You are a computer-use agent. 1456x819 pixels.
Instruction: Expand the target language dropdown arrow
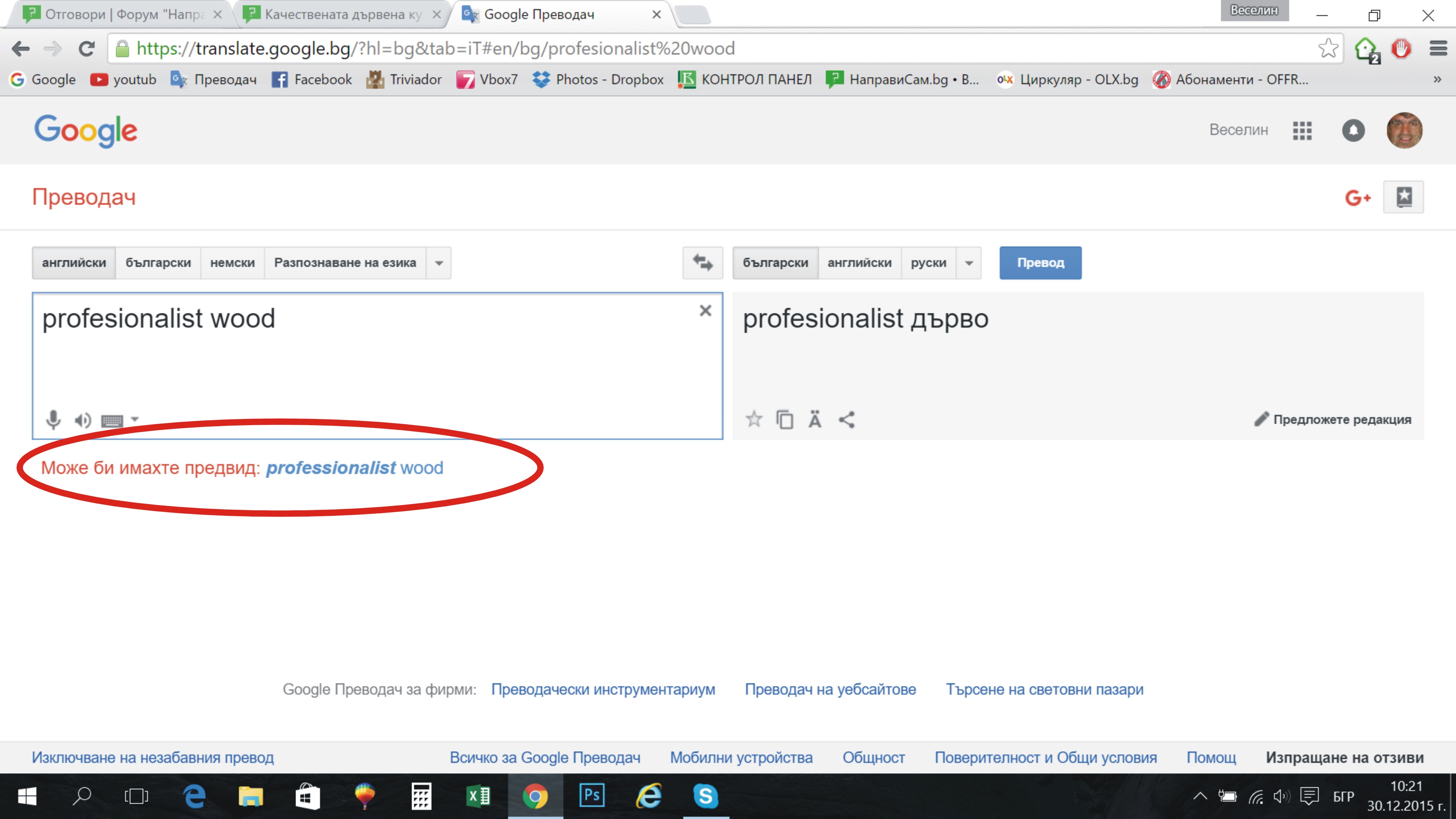[x=969, y=263]
